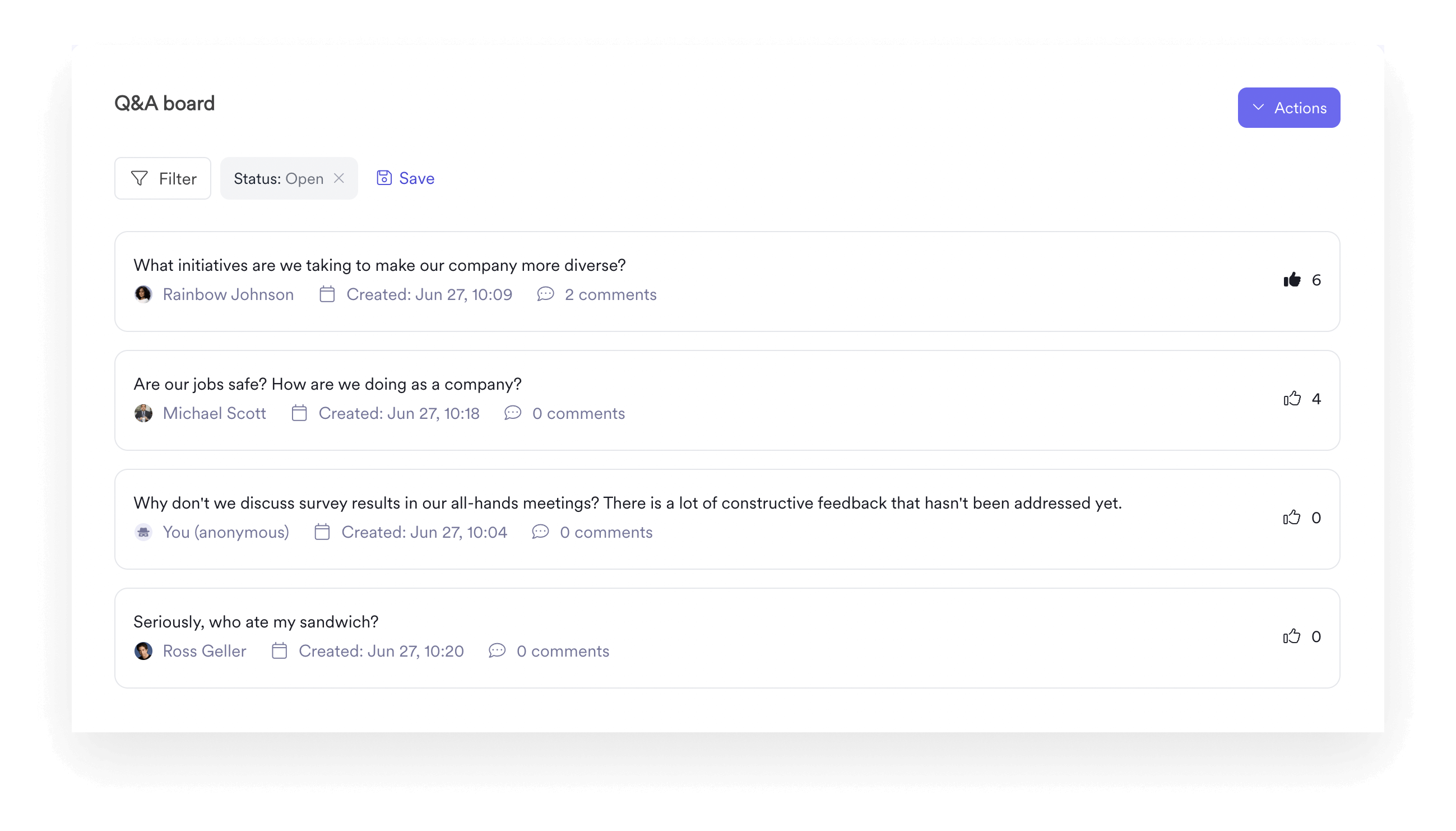
Task: Open the Filter panel
Action: tap(162, 178)
